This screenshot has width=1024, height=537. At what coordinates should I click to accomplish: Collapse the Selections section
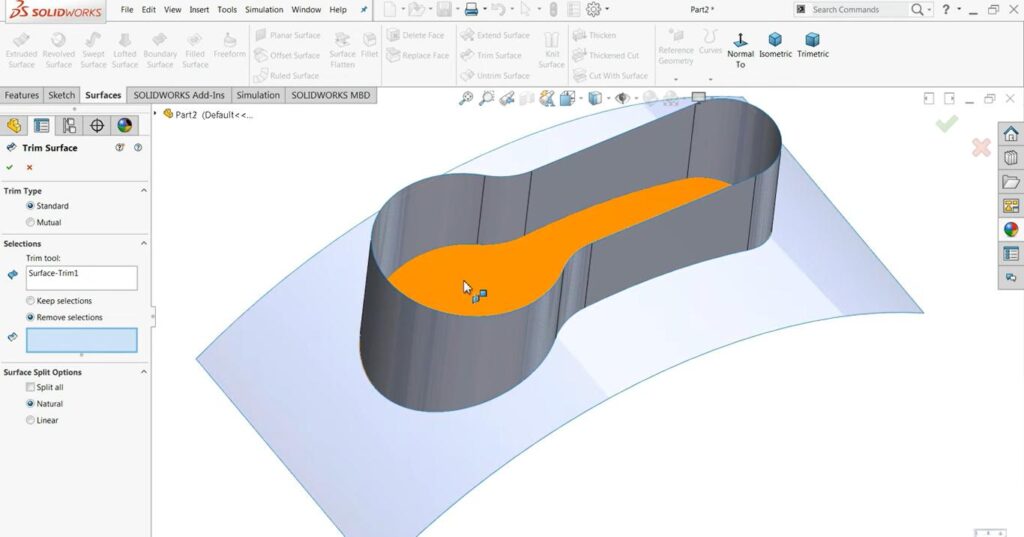pos(144,243)
